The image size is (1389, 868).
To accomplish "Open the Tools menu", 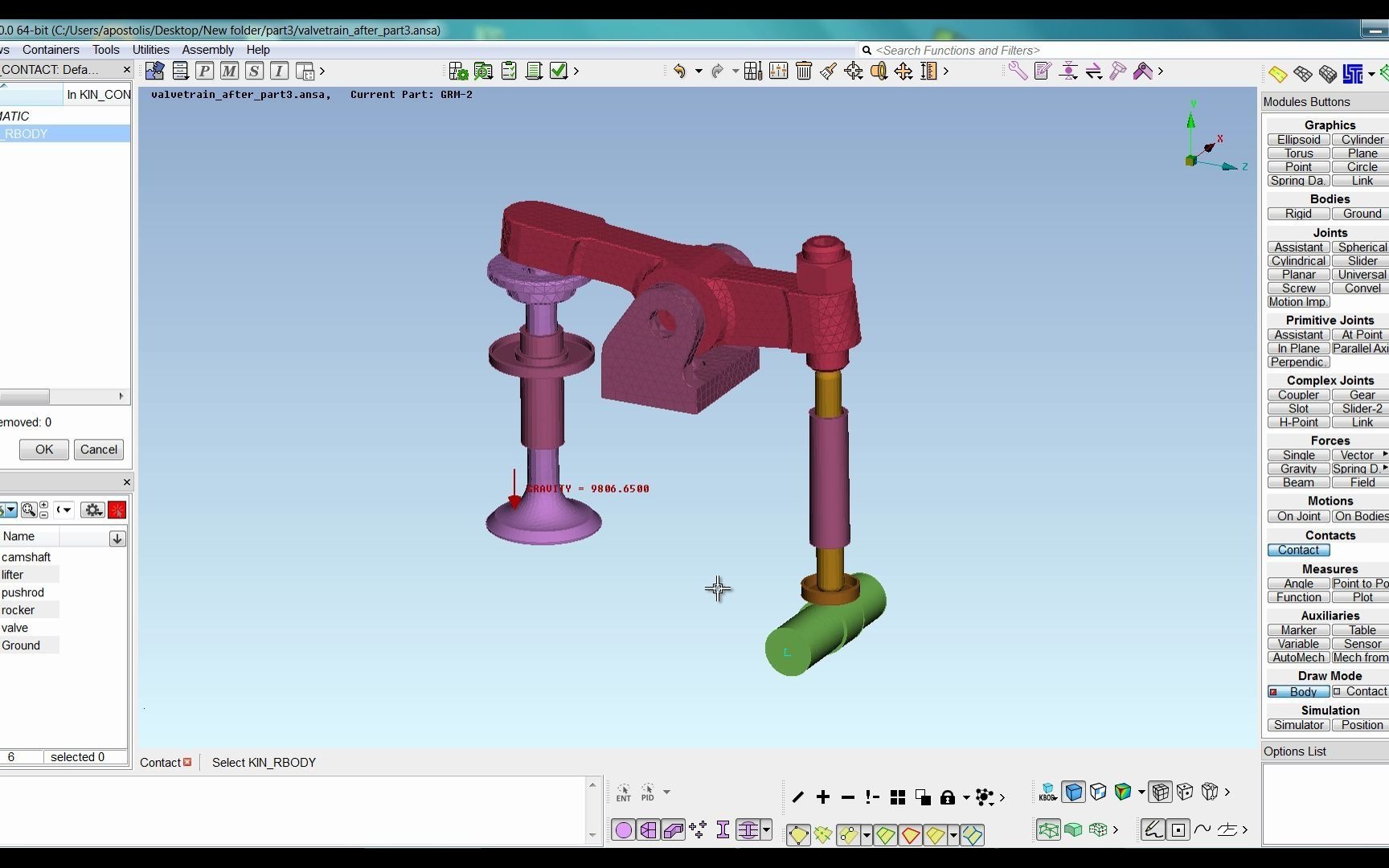I will 105,50.
